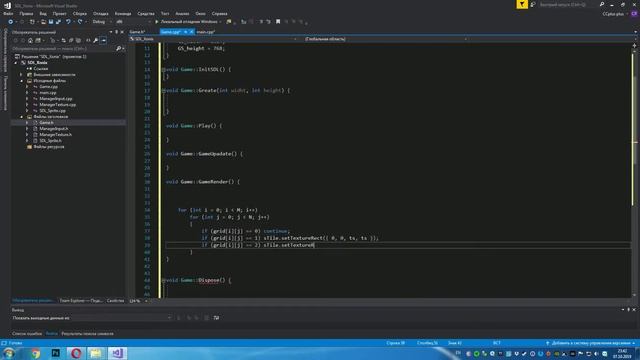
Task: Click the Undo toolbar icon
Action: [68, 22]
